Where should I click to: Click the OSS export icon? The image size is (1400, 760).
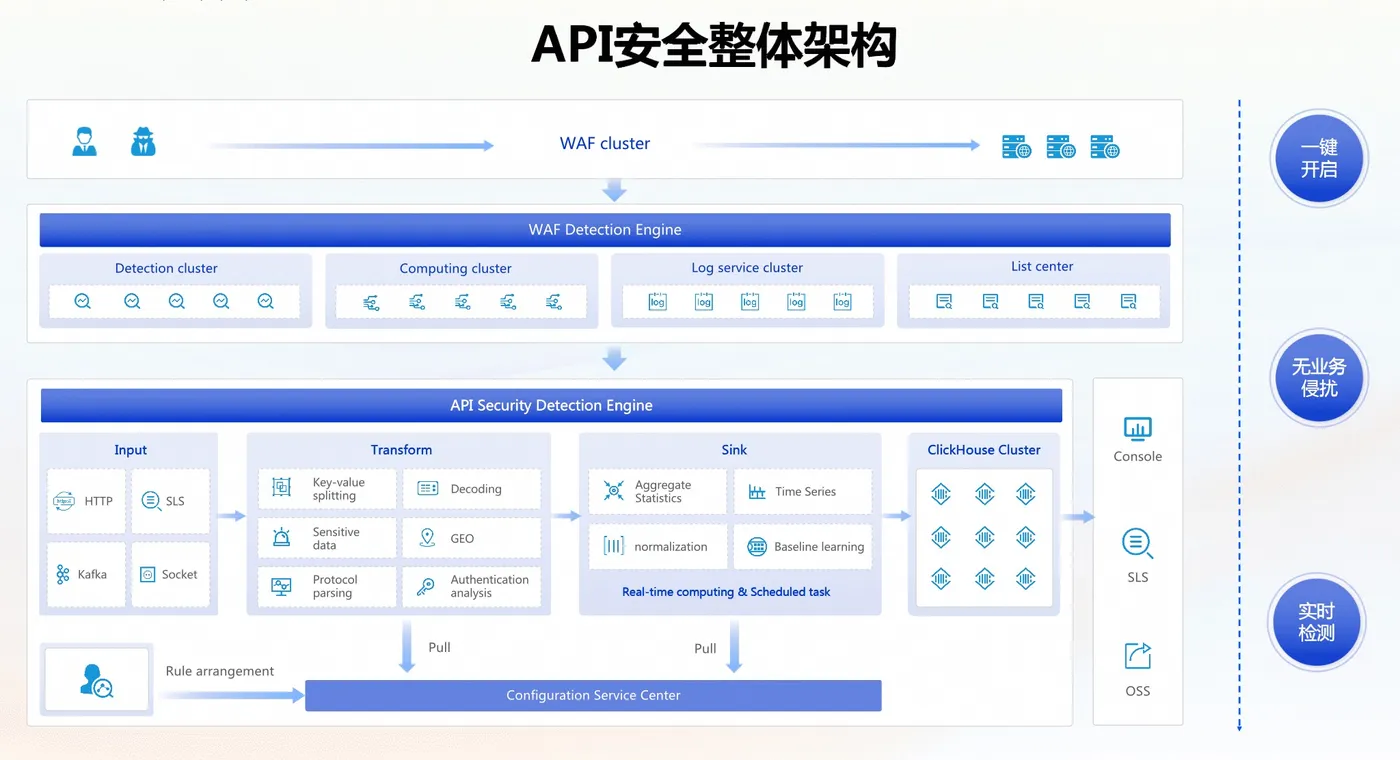1138,656
